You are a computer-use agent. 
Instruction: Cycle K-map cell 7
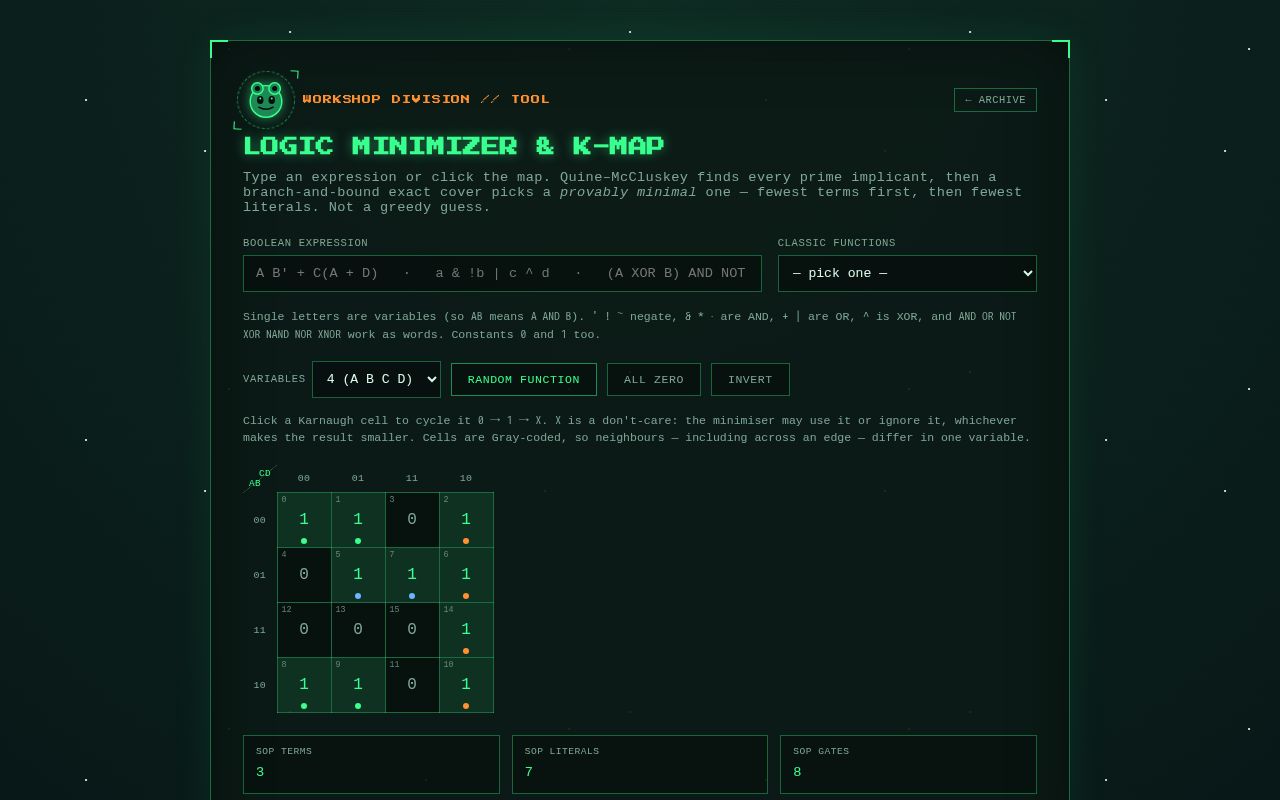412,575
